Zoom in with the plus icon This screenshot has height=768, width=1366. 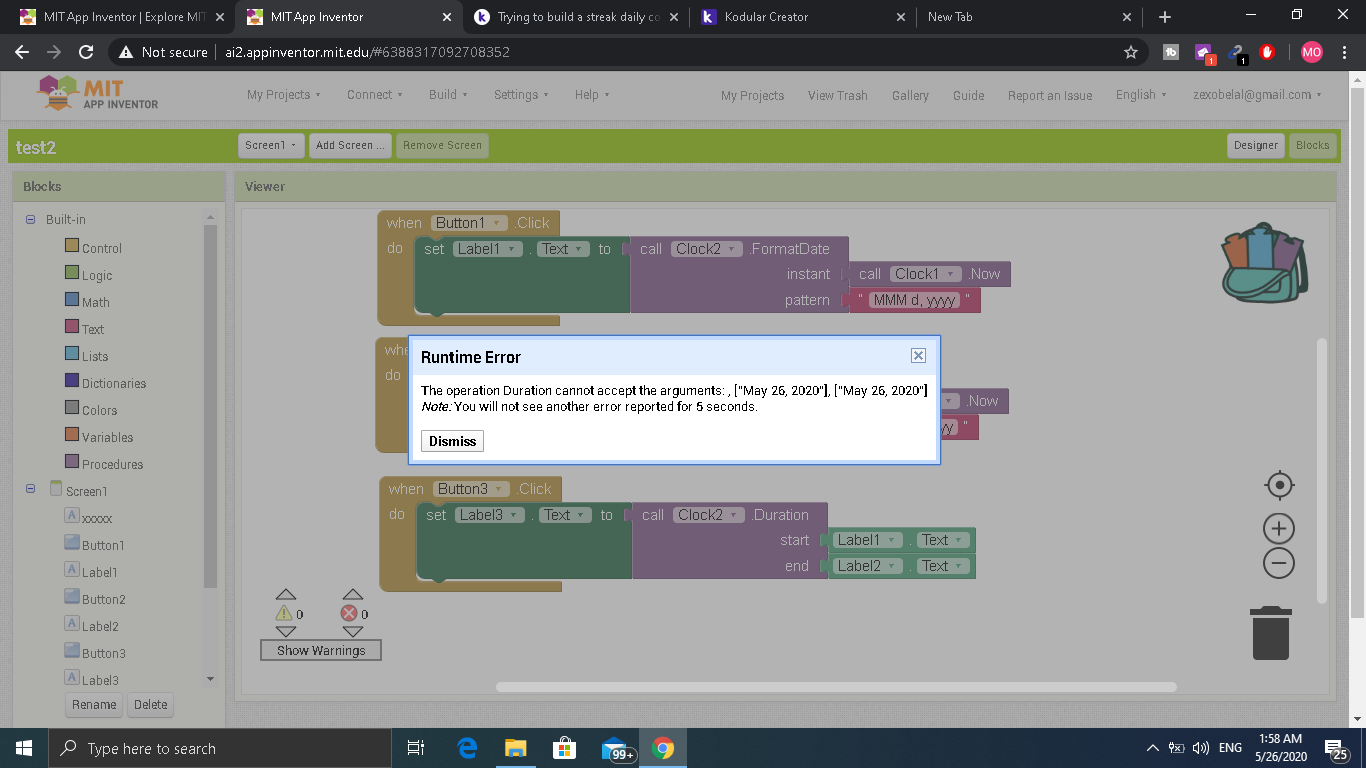1279,528
